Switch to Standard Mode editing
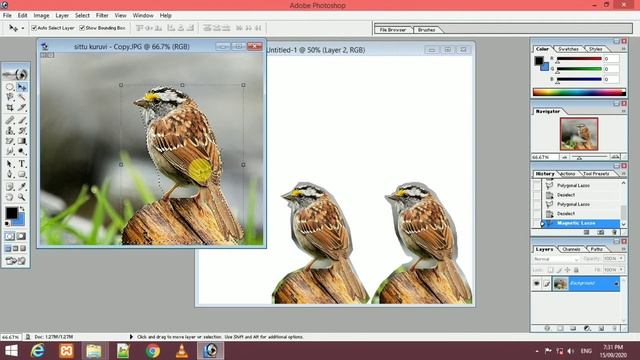The image size is (640, 360). 10,236
